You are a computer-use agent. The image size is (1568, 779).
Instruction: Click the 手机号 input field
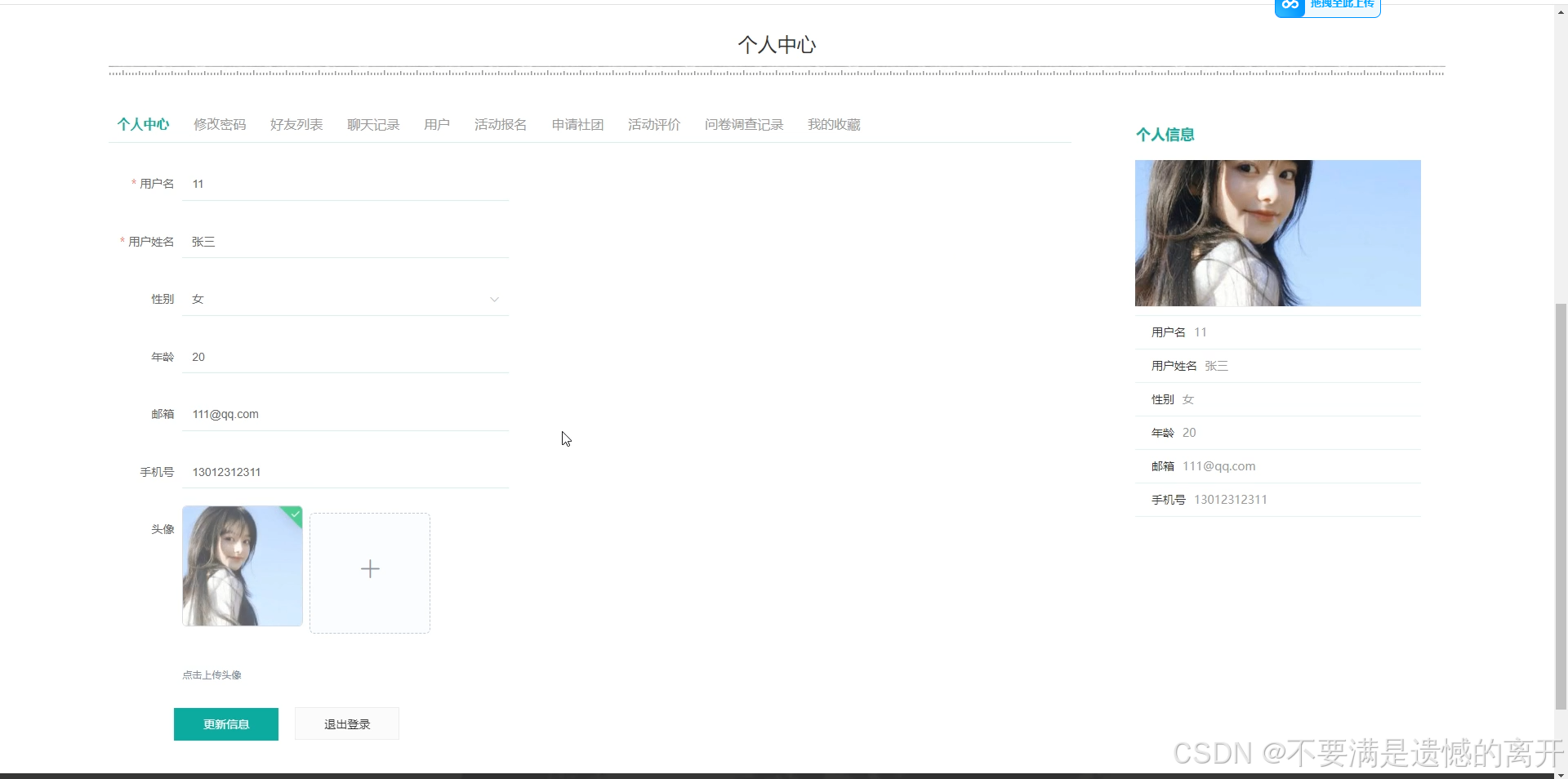coord(345,472)
